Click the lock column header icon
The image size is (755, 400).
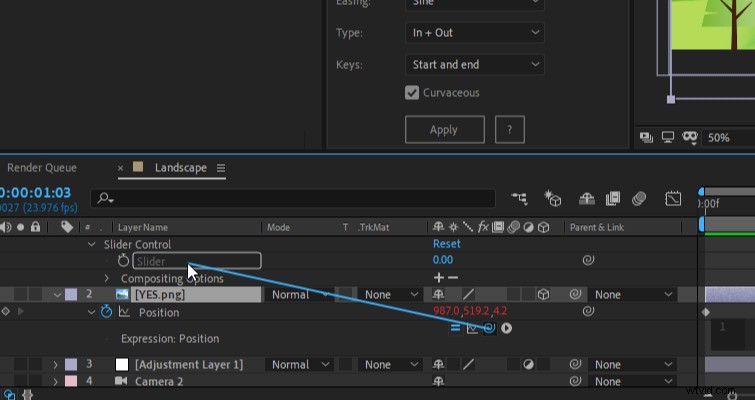tap(35, 227)
